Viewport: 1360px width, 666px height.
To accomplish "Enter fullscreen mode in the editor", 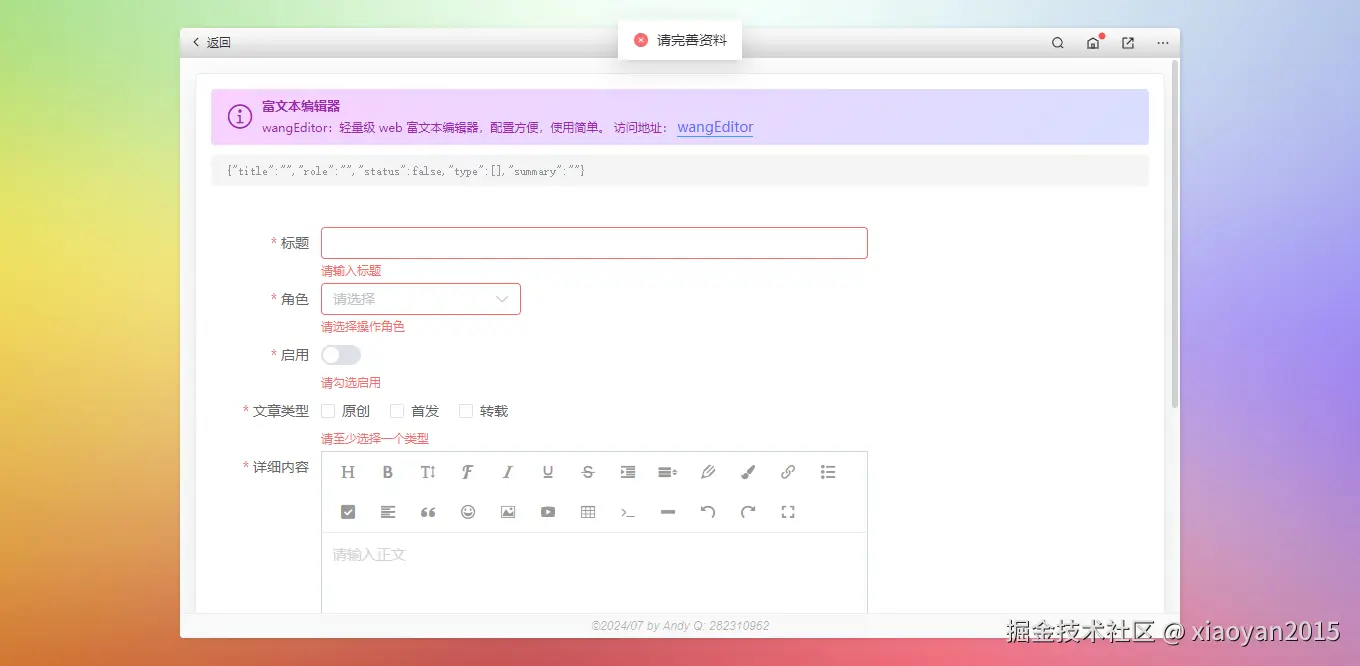I will pyautogui.click(x=787, y=511).
